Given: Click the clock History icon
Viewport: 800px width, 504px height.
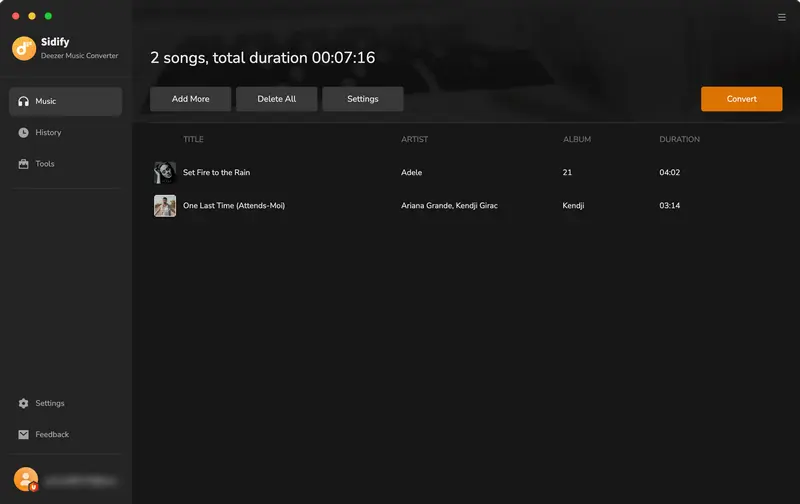Looking at the screenshot, I should pos(23,133).
